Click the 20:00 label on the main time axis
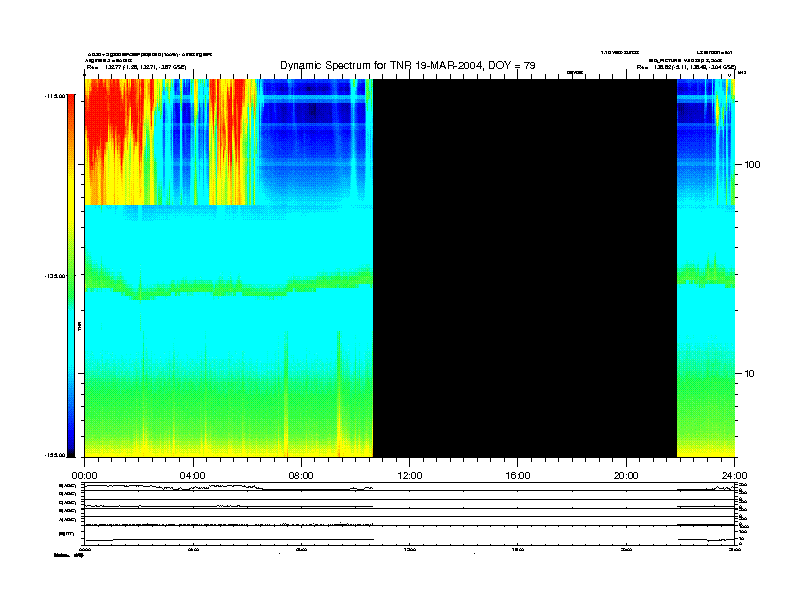This screenshot has width=792, height=612. click(x=626, y=476)
